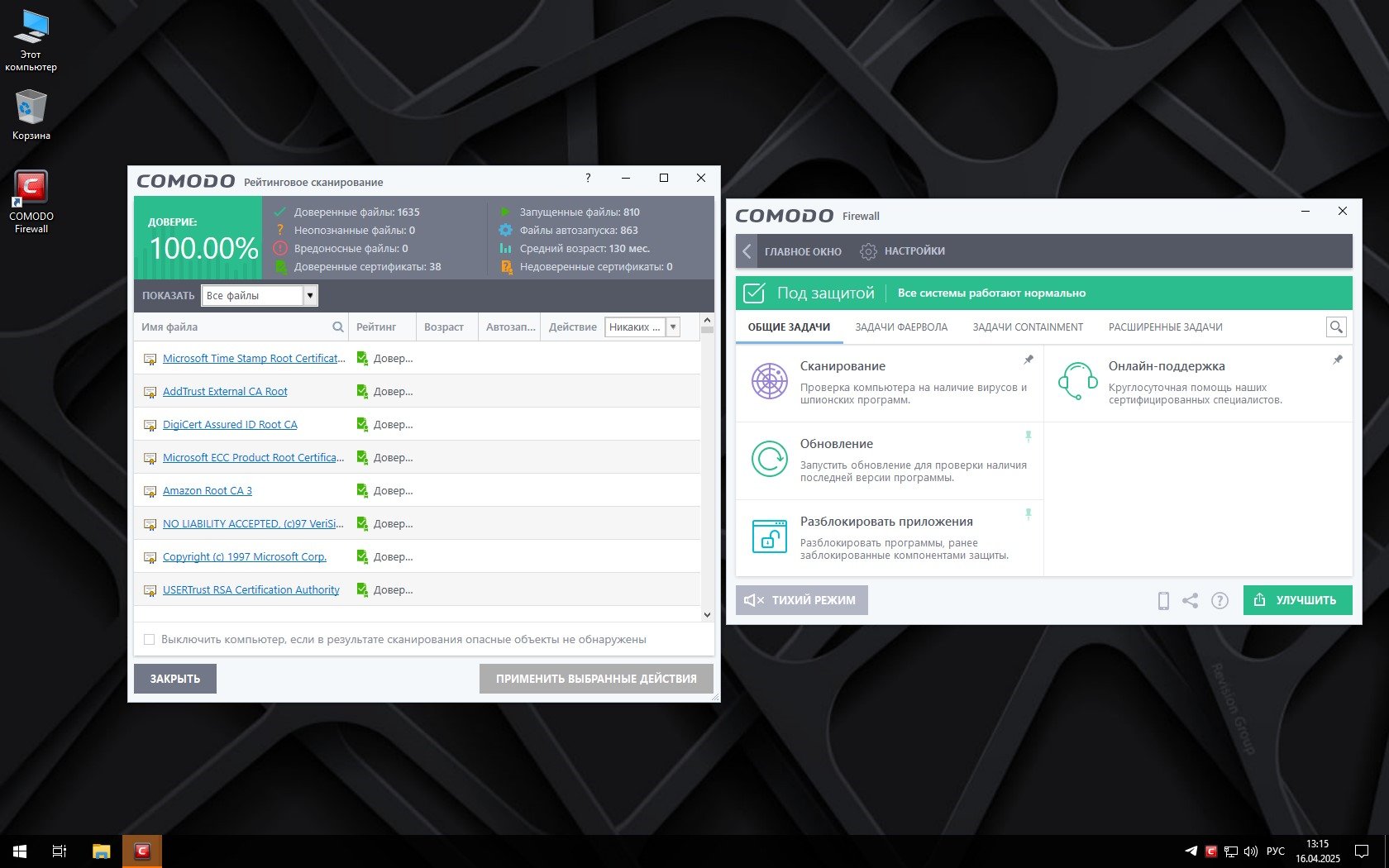Click the Unblock applications padlock icon

click(769, 537)
